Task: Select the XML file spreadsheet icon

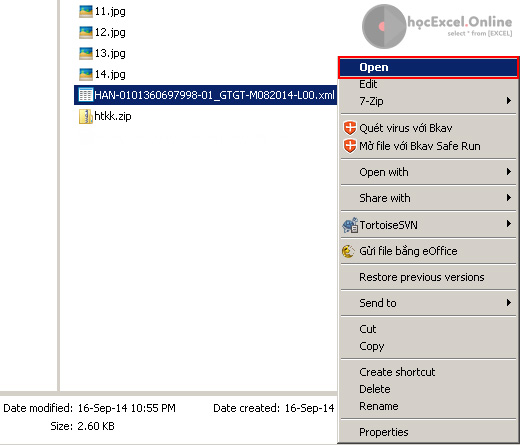Action: pyautogui.click(x=85, y=95)
